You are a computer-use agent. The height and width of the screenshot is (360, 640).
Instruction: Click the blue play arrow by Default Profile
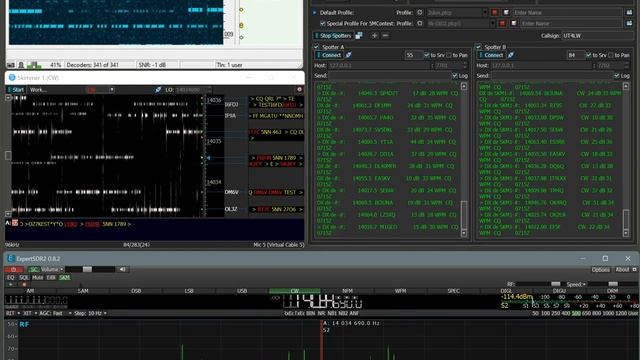(314, 13)
